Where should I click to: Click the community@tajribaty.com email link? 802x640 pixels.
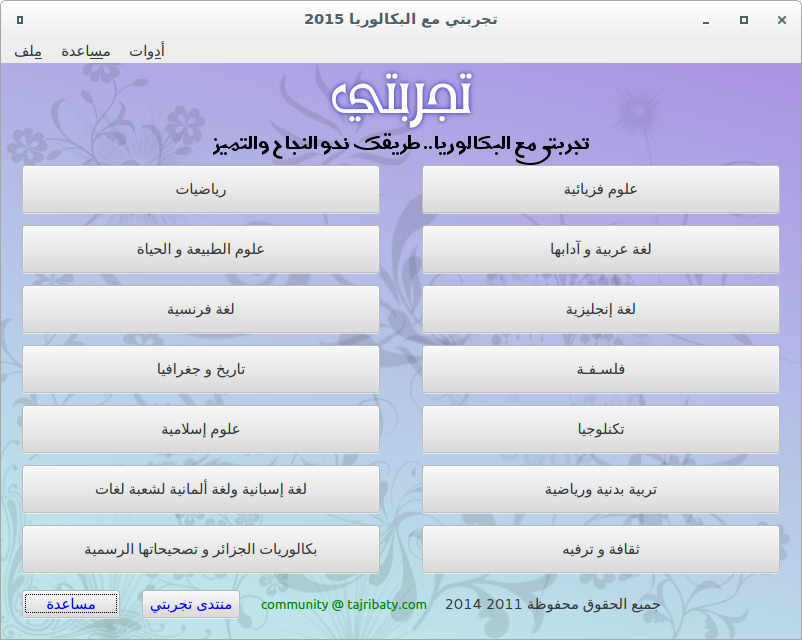click(x=344, y=605)
